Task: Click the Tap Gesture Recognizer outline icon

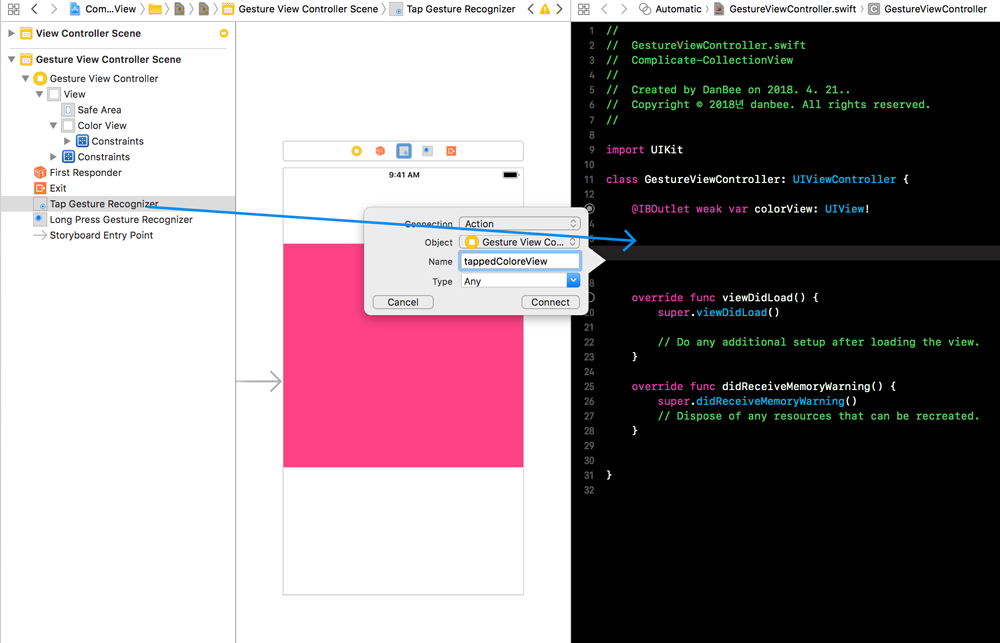Action: [x=40, y=204]
